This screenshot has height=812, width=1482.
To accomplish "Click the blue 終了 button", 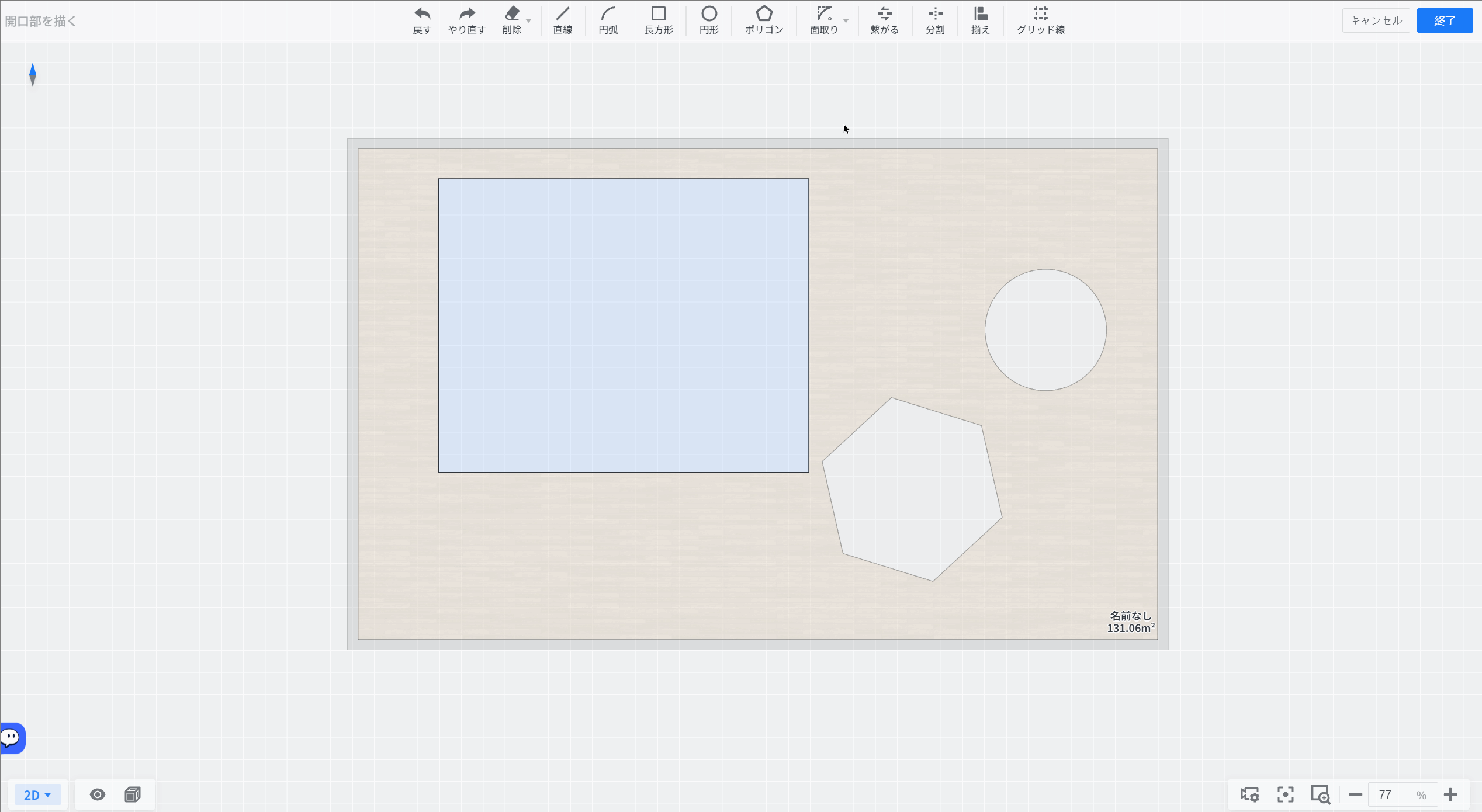I will coord(1445,20).
